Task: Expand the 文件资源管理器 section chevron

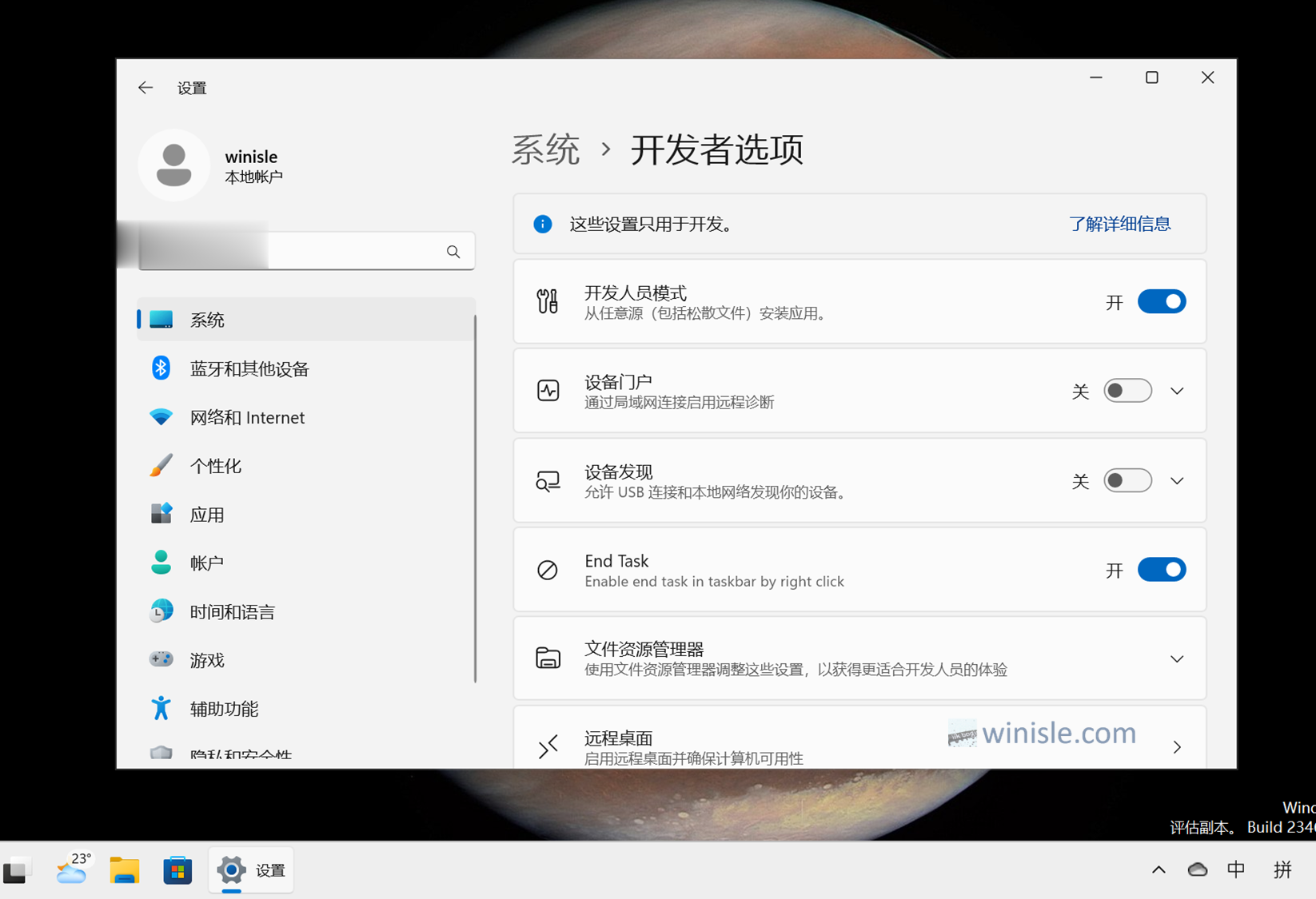Action: pos(1177,659)
